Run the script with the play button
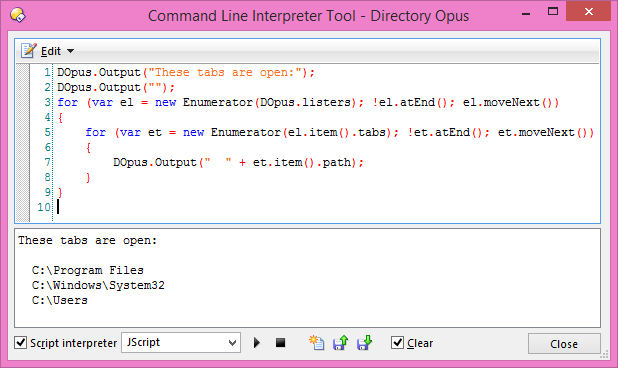 pyautogui.click(x=257, y=342)
